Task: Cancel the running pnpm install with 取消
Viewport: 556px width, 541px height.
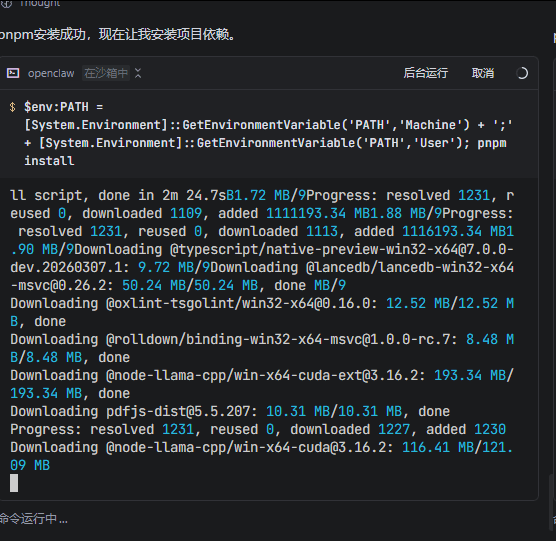Action: (483, 73)
